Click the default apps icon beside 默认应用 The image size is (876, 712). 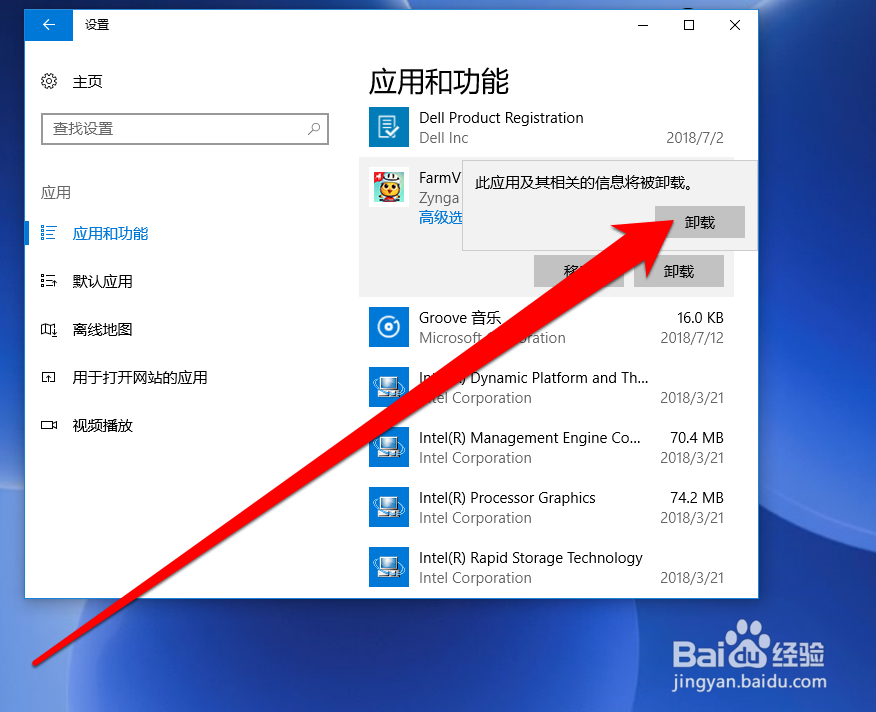point(49,281)
